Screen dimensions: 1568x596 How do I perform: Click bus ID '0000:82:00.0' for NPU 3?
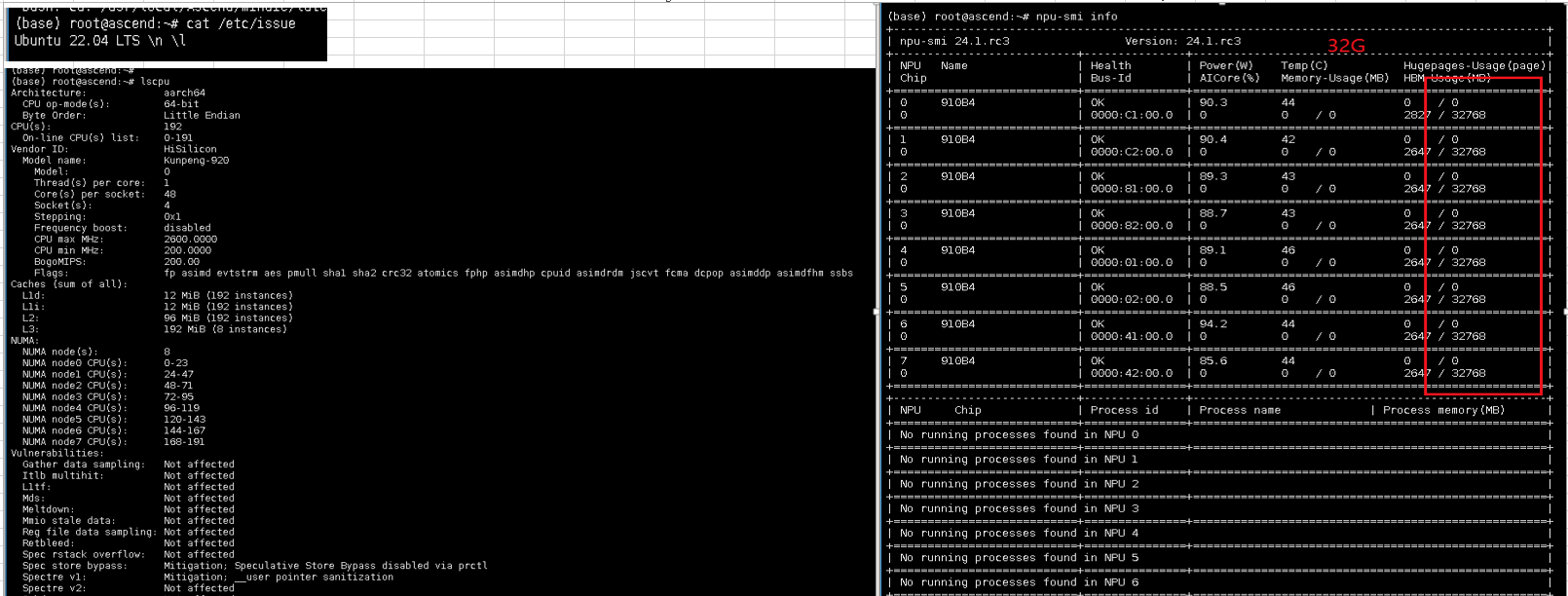pyautogui.click(x=1132, y=226)
